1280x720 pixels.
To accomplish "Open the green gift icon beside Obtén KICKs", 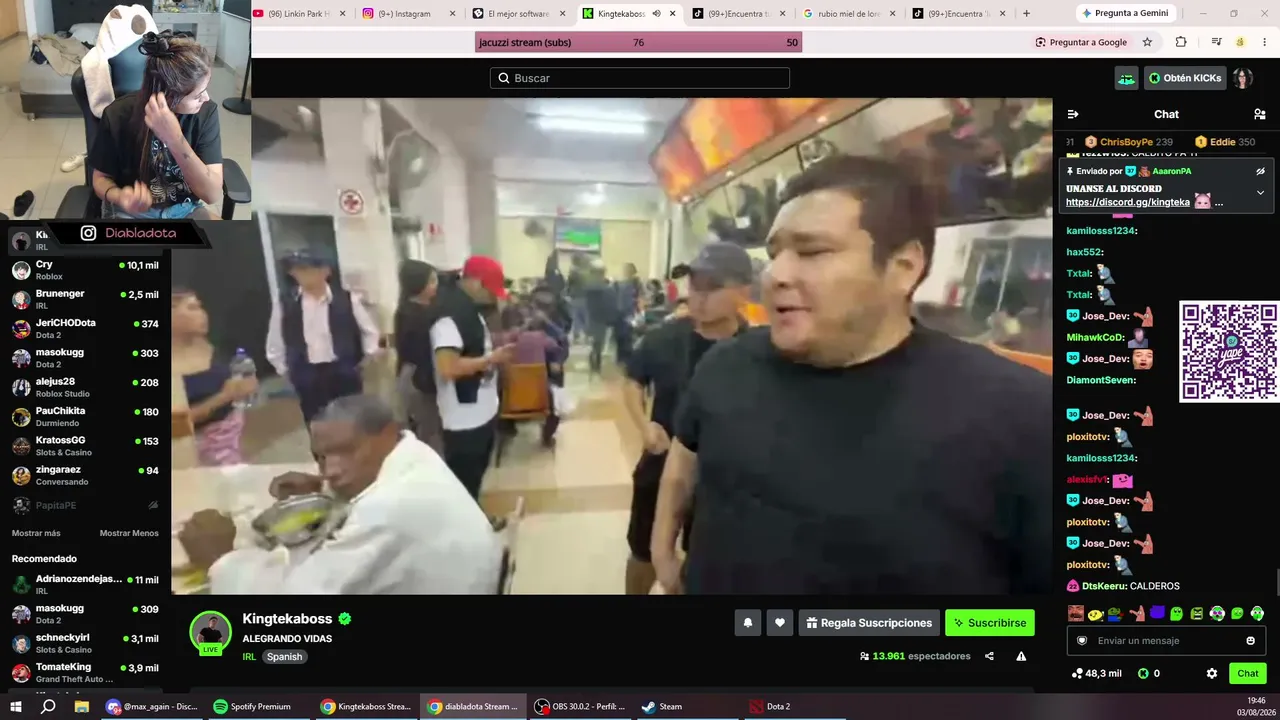I will point(1127,78).
